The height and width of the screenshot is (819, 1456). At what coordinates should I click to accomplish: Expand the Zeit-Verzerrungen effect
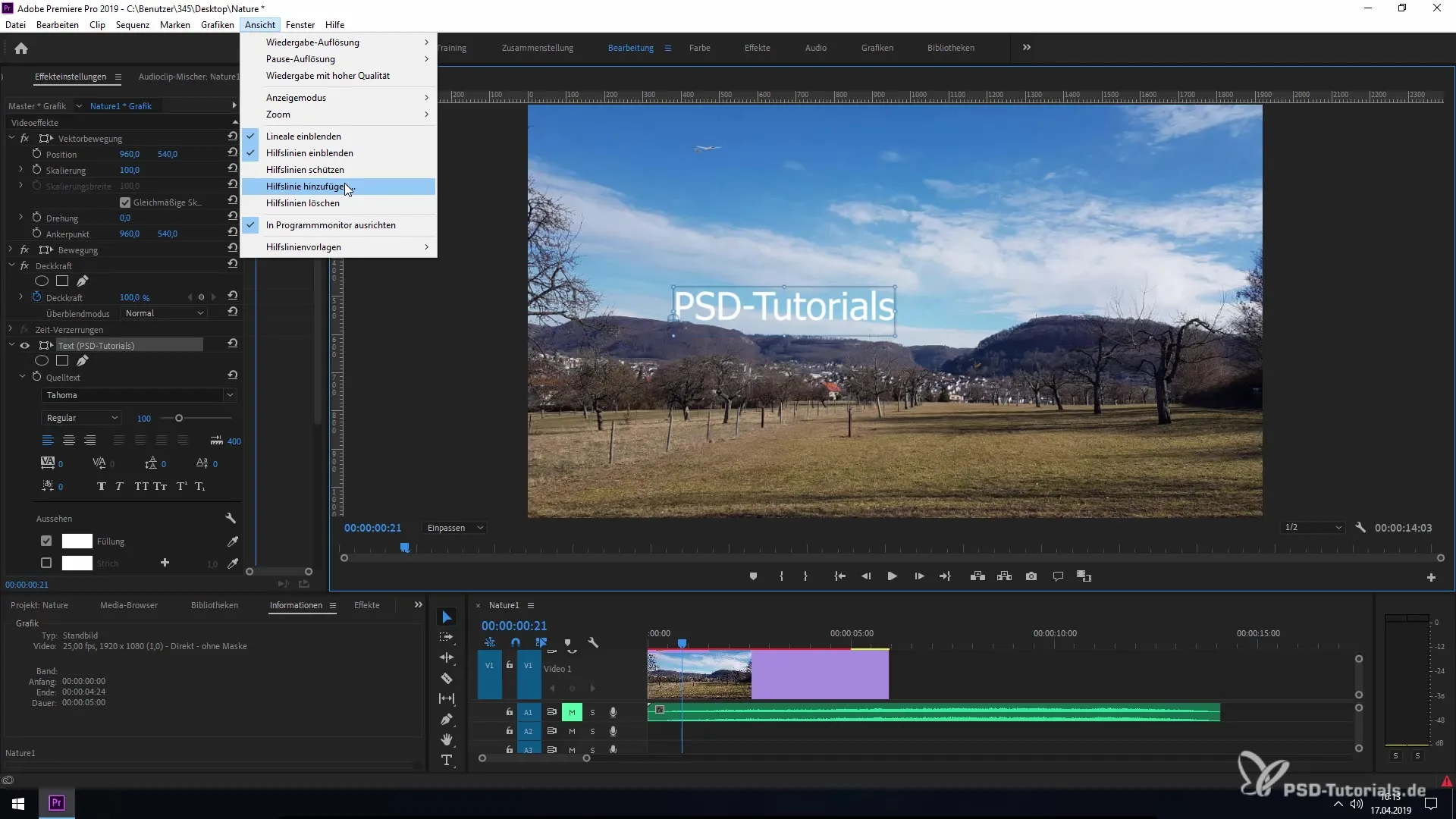point(11,329)
